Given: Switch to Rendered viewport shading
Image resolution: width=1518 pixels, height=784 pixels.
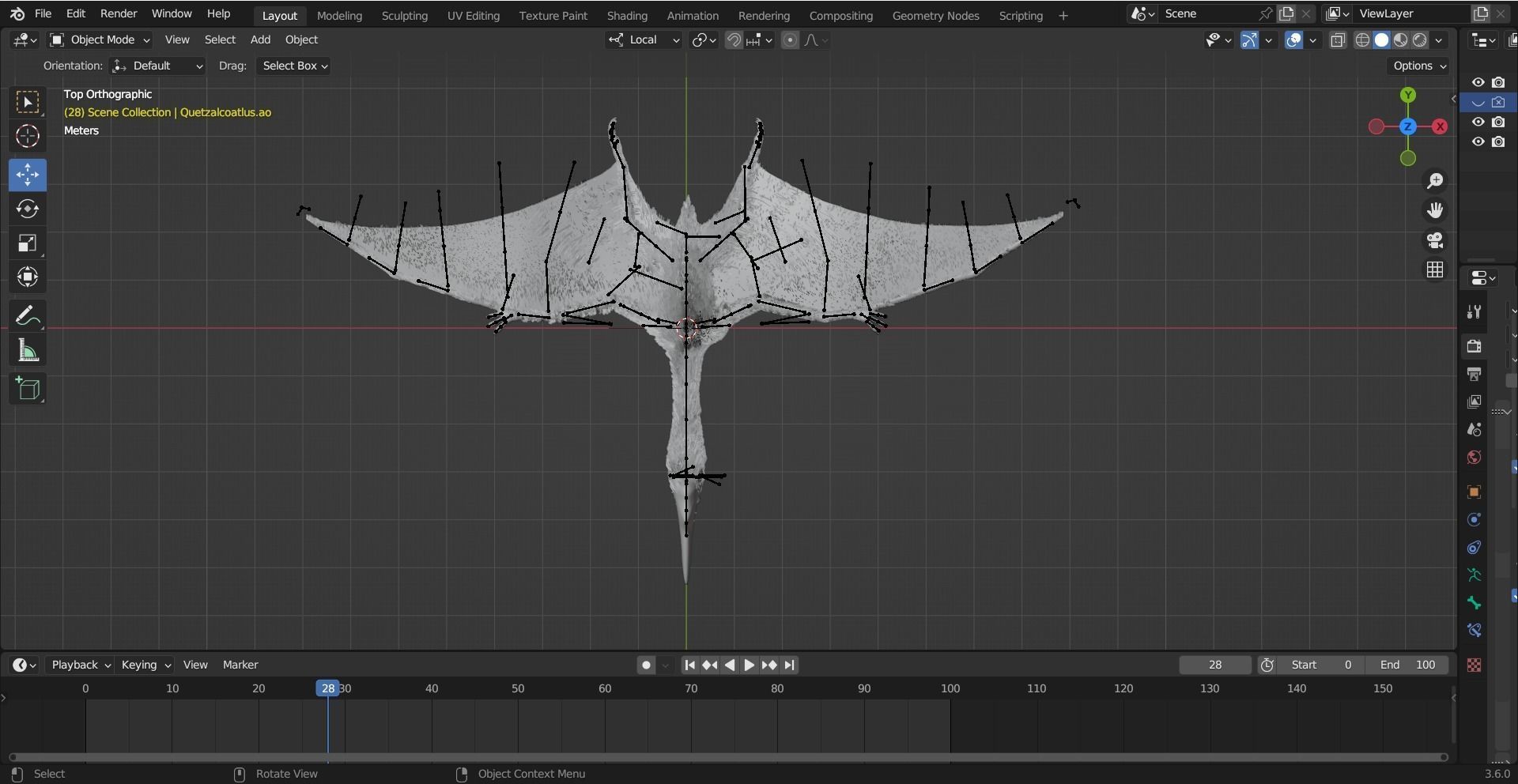Looking at the screenshot, I should tap(1420, 40).
